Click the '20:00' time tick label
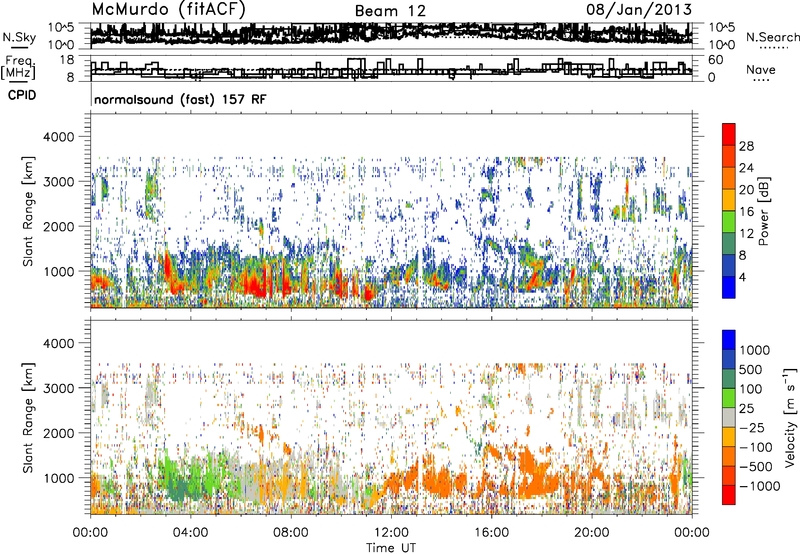This screenshot has width=800, height=554. tap(591, 533)
